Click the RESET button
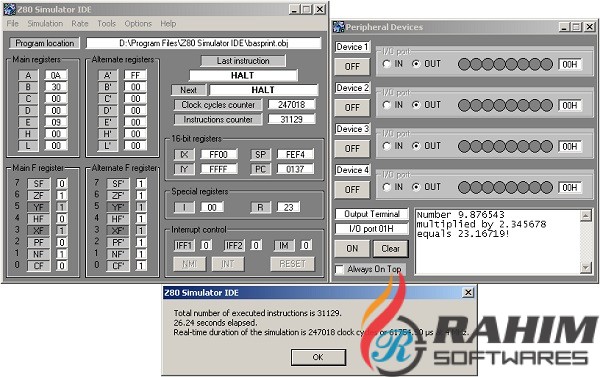This screenshot has height=377, width=600. coord(292,264)
